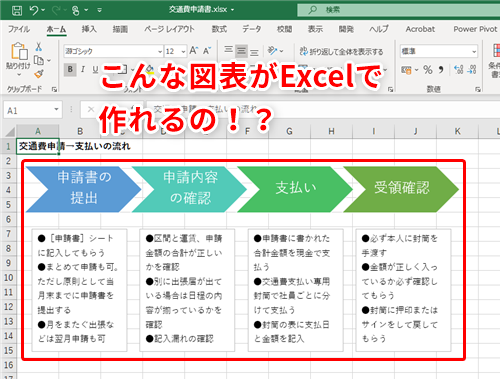Viewport: 500px width, 379px height.
Task: Click the 貼り付け paste clipboard icon
Action: [x=19, y=51]
